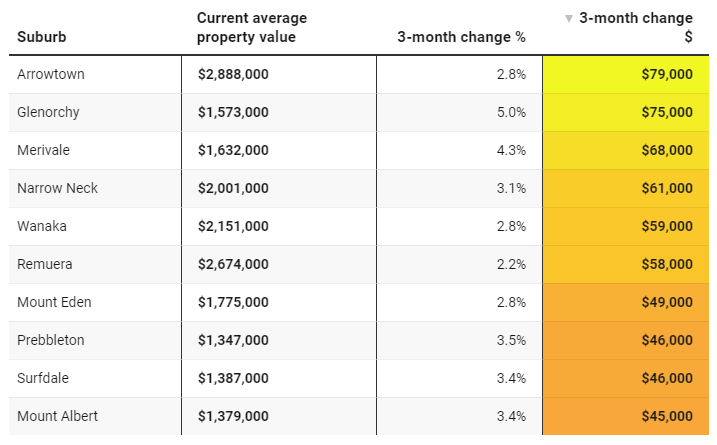Click the Surfdale suburb name
The image size is (717, 445).
(43, 378)
